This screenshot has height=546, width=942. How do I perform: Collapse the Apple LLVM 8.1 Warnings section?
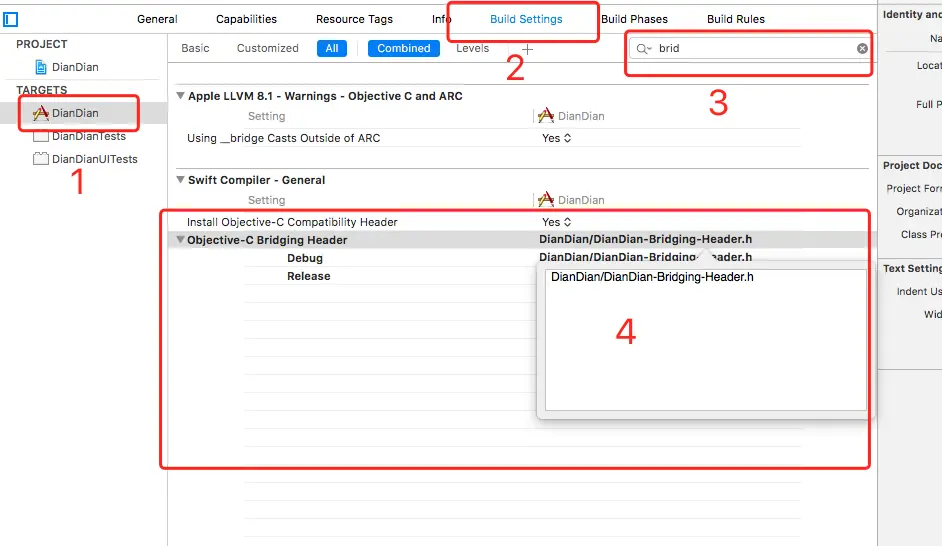[180, 96]
